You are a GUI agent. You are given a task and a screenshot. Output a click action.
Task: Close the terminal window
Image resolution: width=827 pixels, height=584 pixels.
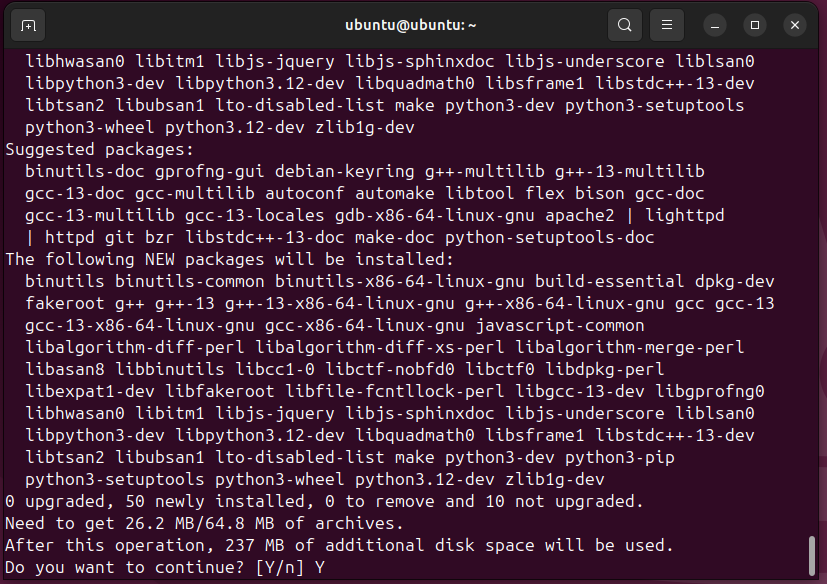tap(795, 25)
